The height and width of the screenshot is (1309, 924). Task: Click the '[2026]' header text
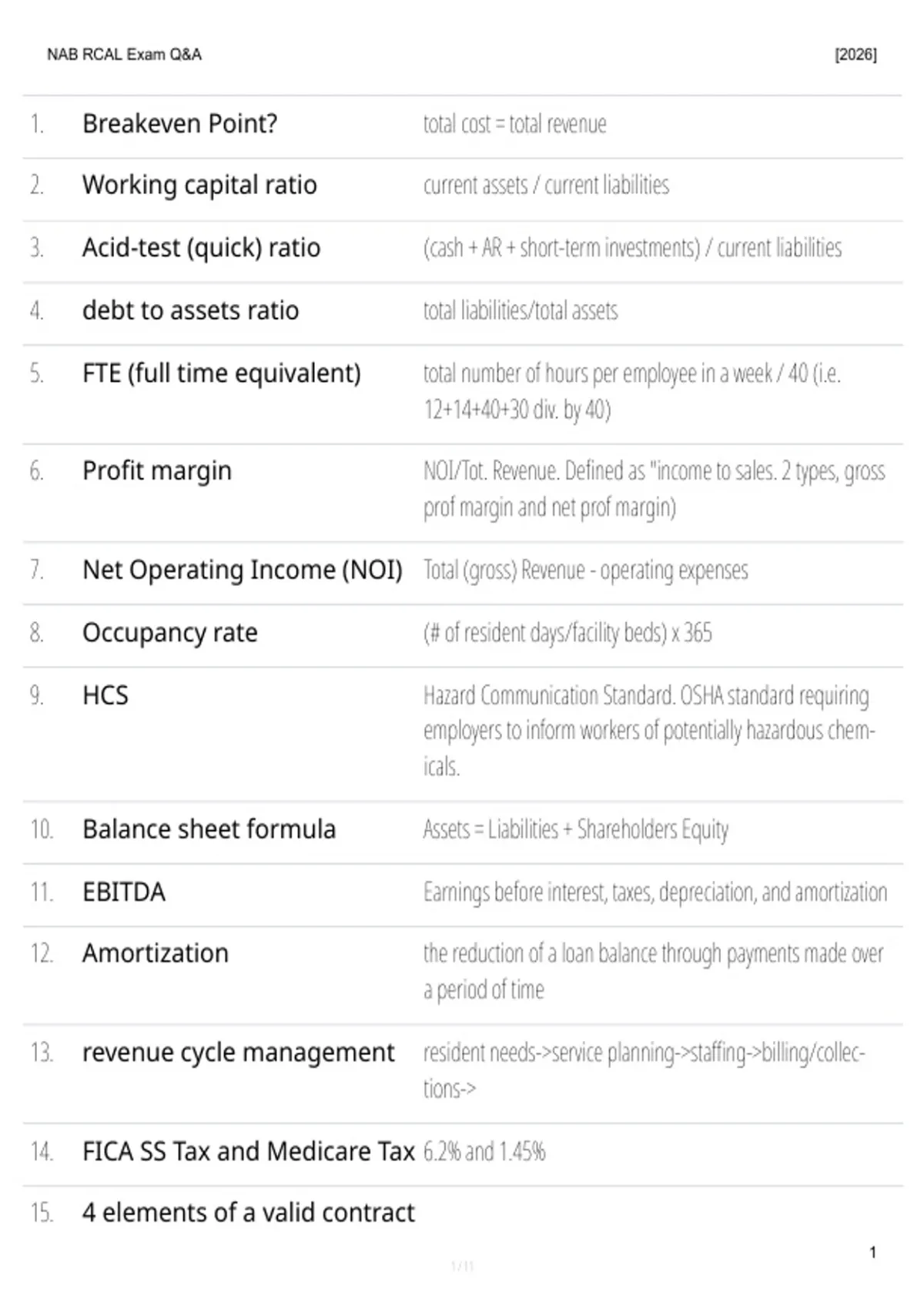pos(855,55)
